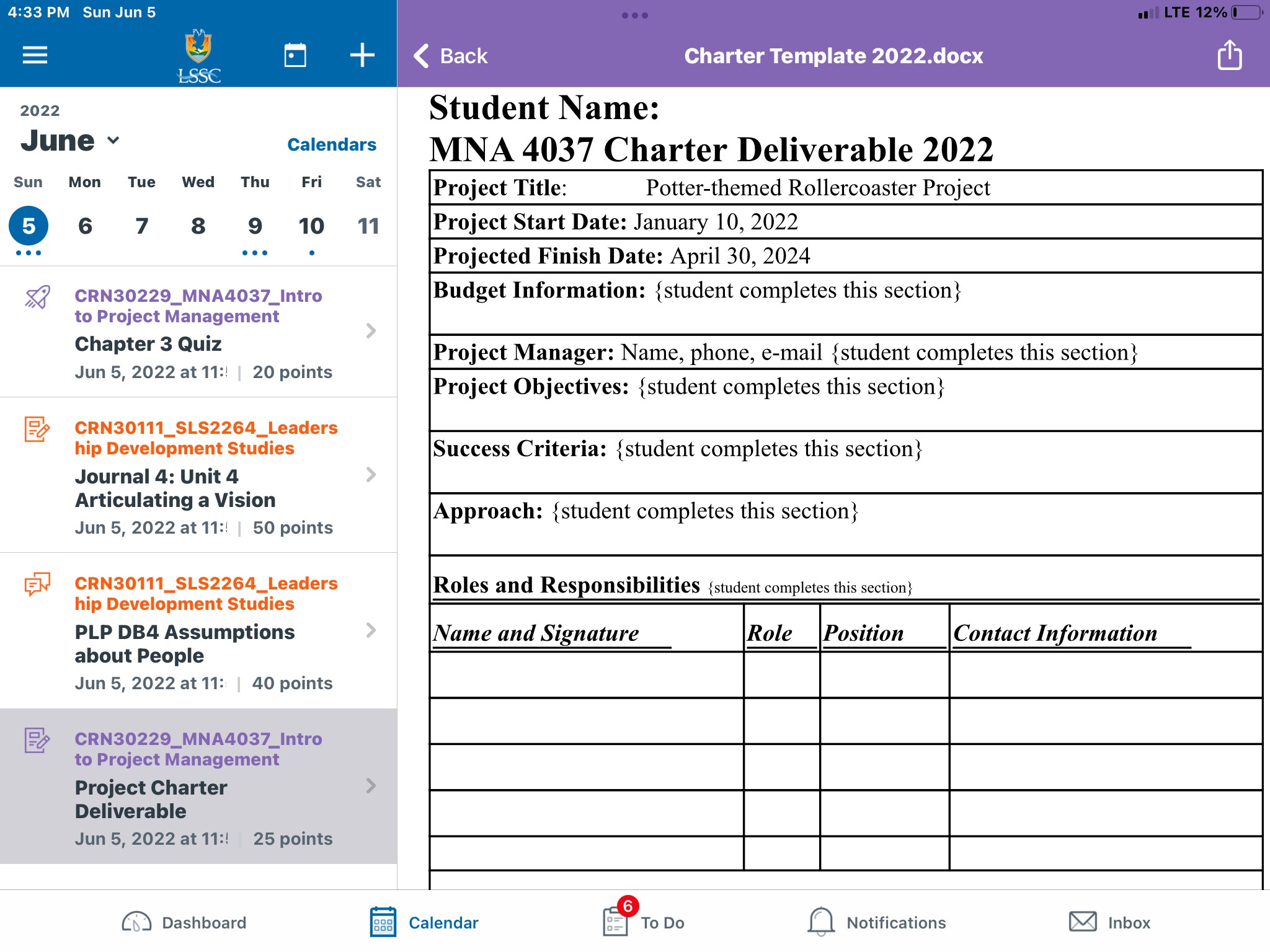Switch to the To Do tab
This screenshot has height=952, width=1270.
pyautogui.click(x=644, y=922)
